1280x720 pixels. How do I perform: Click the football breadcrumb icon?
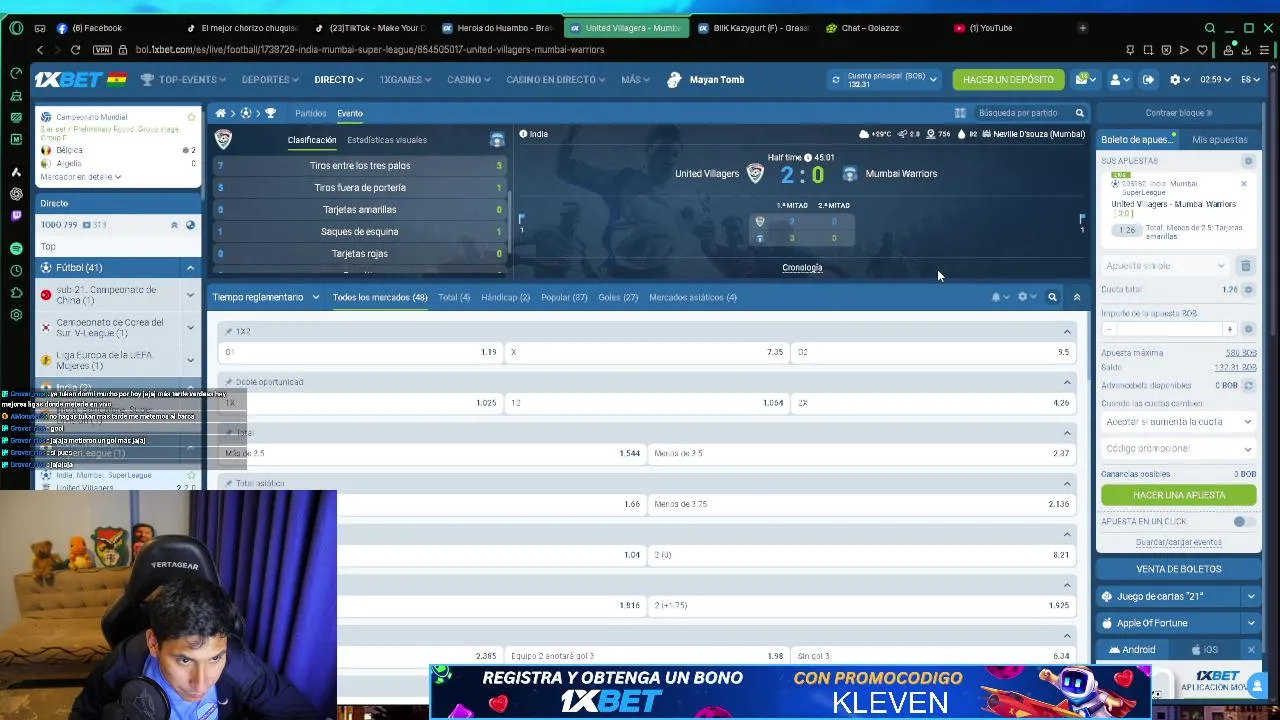[x=245, y=113]
